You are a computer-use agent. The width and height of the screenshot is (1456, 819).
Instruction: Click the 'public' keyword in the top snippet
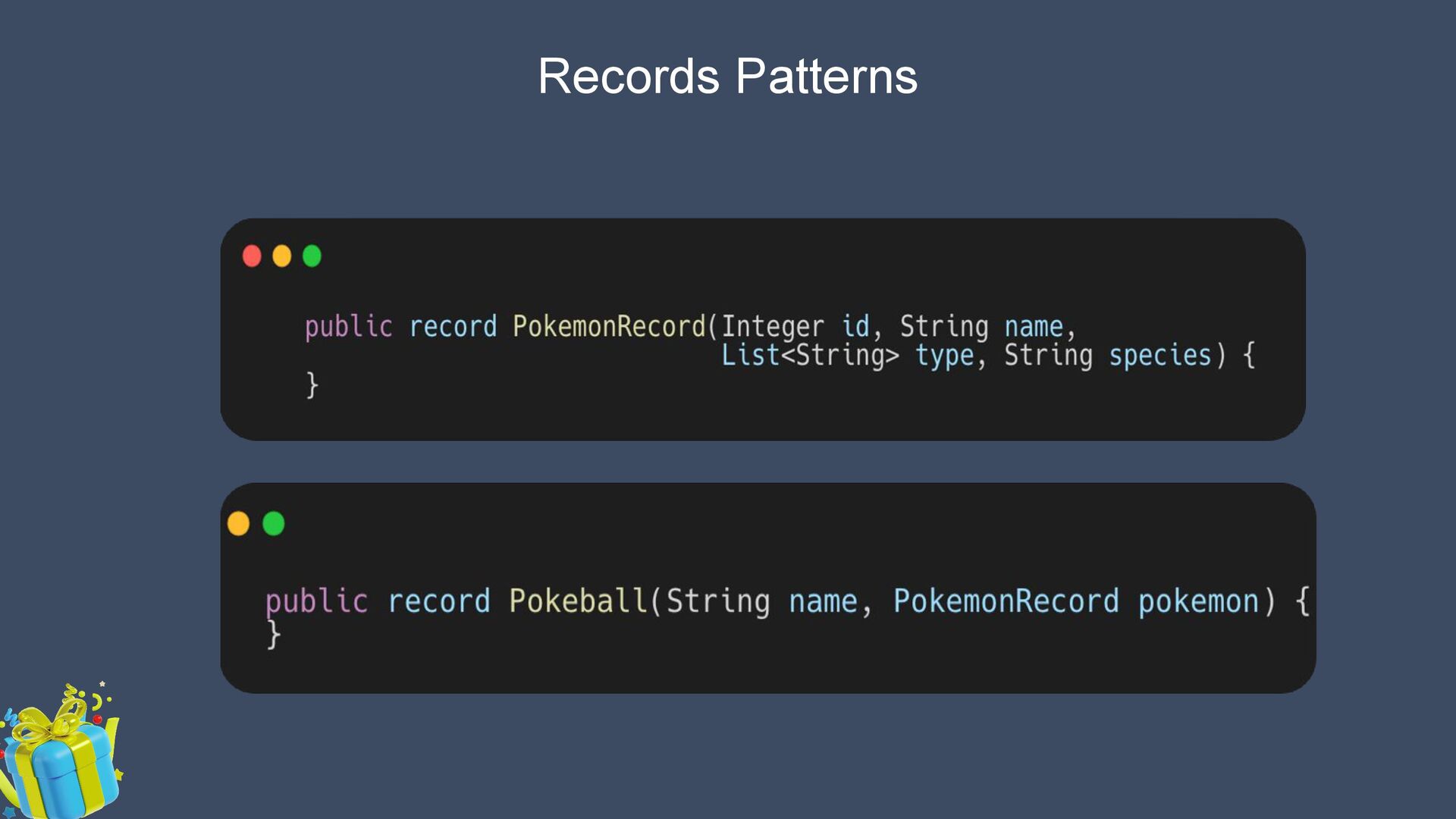click(349, 327)
